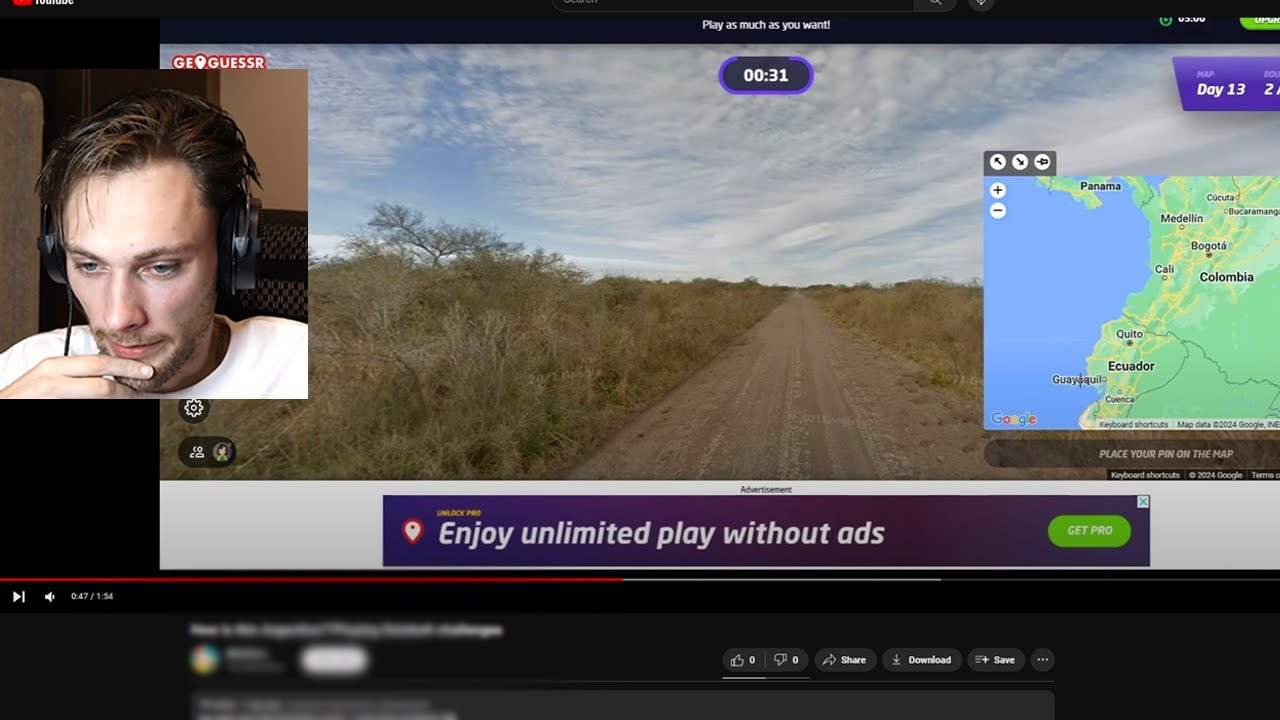1280x720 pixels.
Task: Click the GeoGuessr logo
Action: coord(219,62)
